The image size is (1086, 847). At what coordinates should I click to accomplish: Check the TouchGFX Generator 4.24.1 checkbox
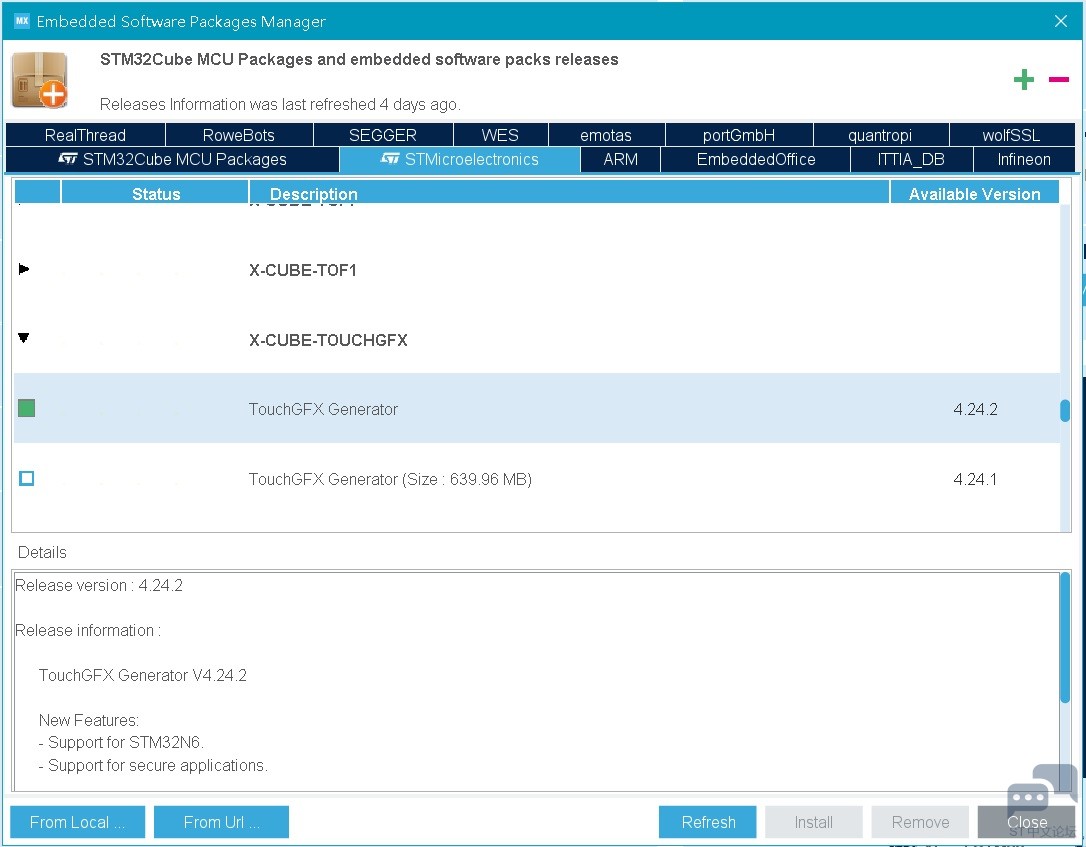click(26, 479)
